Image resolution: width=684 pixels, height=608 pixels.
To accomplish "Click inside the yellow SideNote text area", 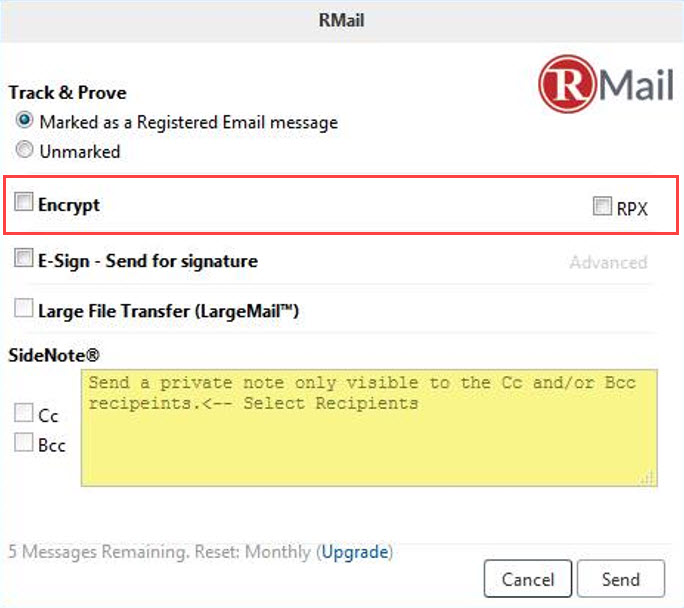I will tap(369, 428).
